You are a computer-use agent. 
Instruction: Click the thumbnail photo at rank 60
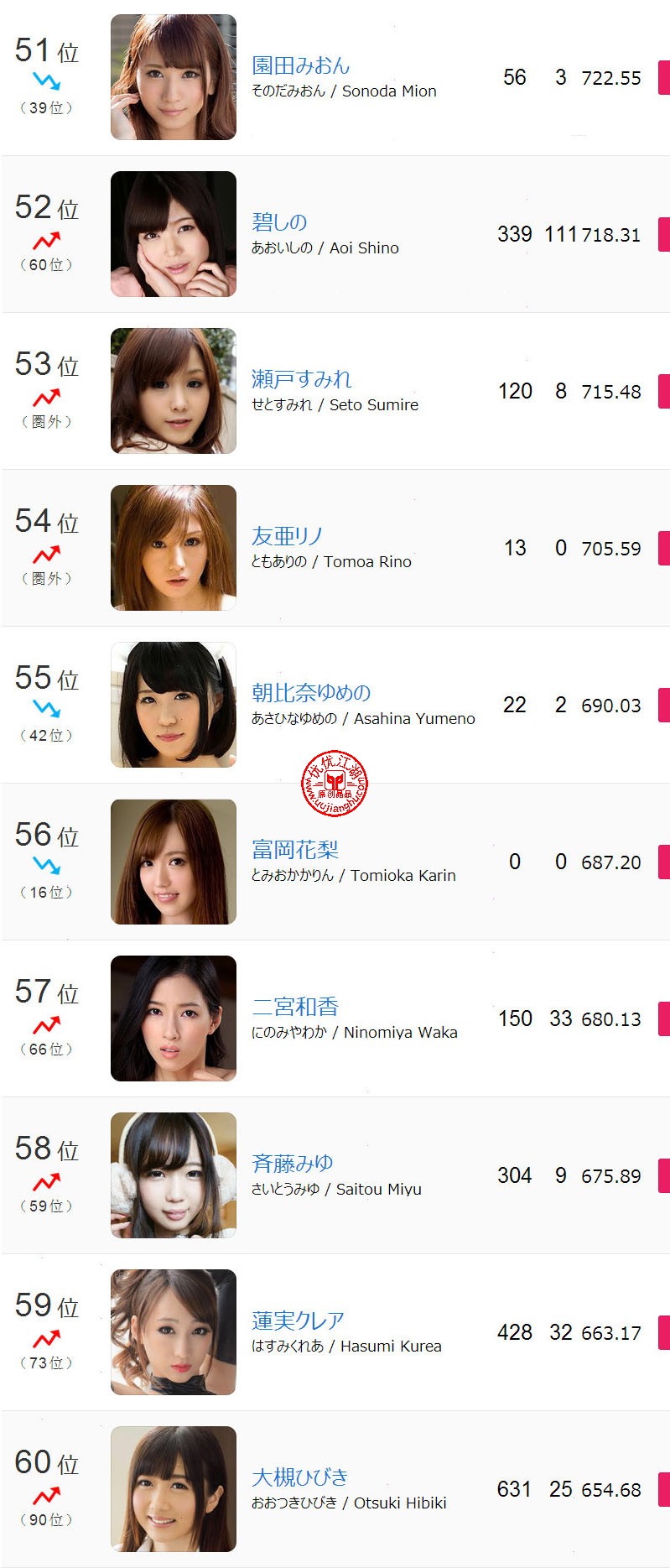click(x=174, y=1489)
